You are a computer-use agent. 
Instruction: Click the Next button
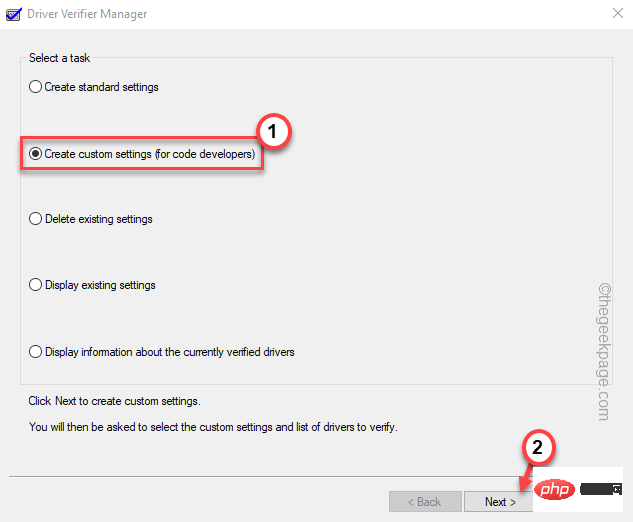[499, 501]
